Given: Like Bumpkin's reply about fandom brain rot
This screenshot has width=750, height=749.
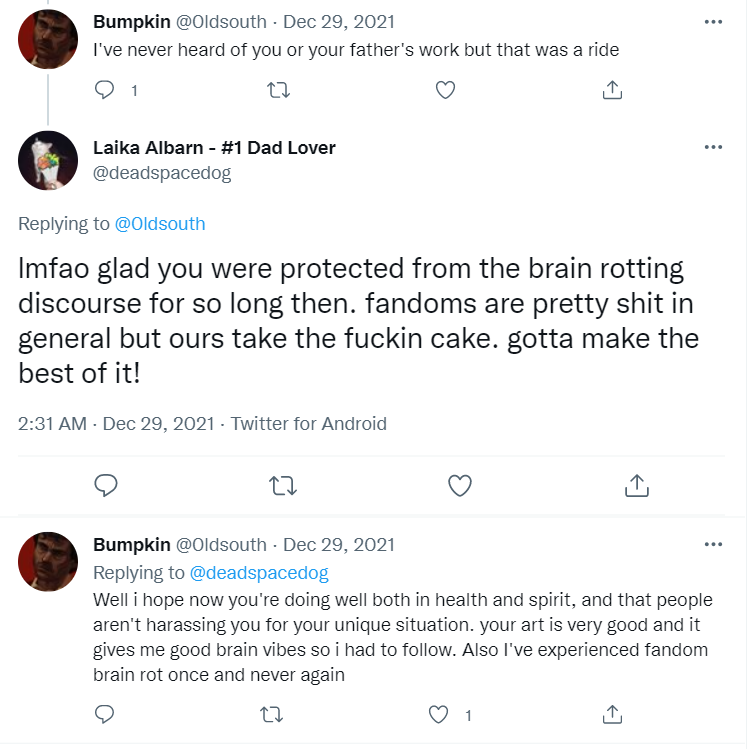Looking at the screenshot, I should [x=438, y=714].
